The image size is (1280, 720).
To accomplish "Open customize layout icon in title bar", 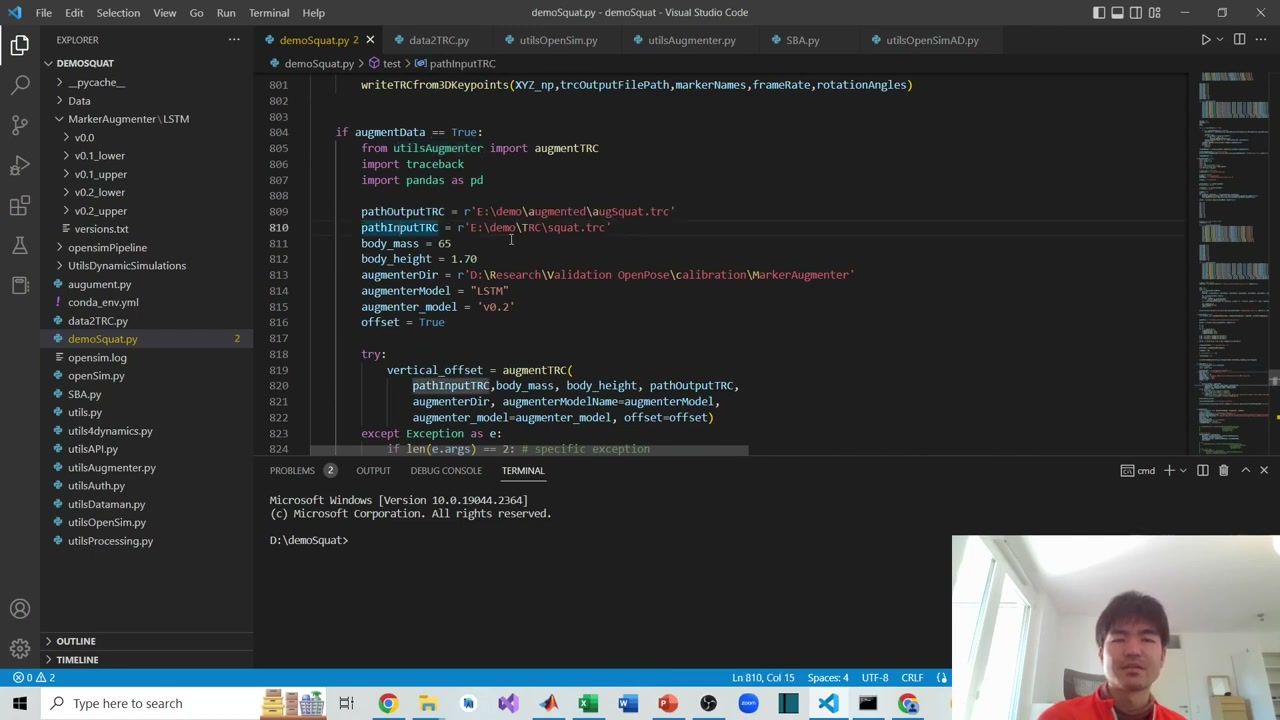I will [1155, 12].
